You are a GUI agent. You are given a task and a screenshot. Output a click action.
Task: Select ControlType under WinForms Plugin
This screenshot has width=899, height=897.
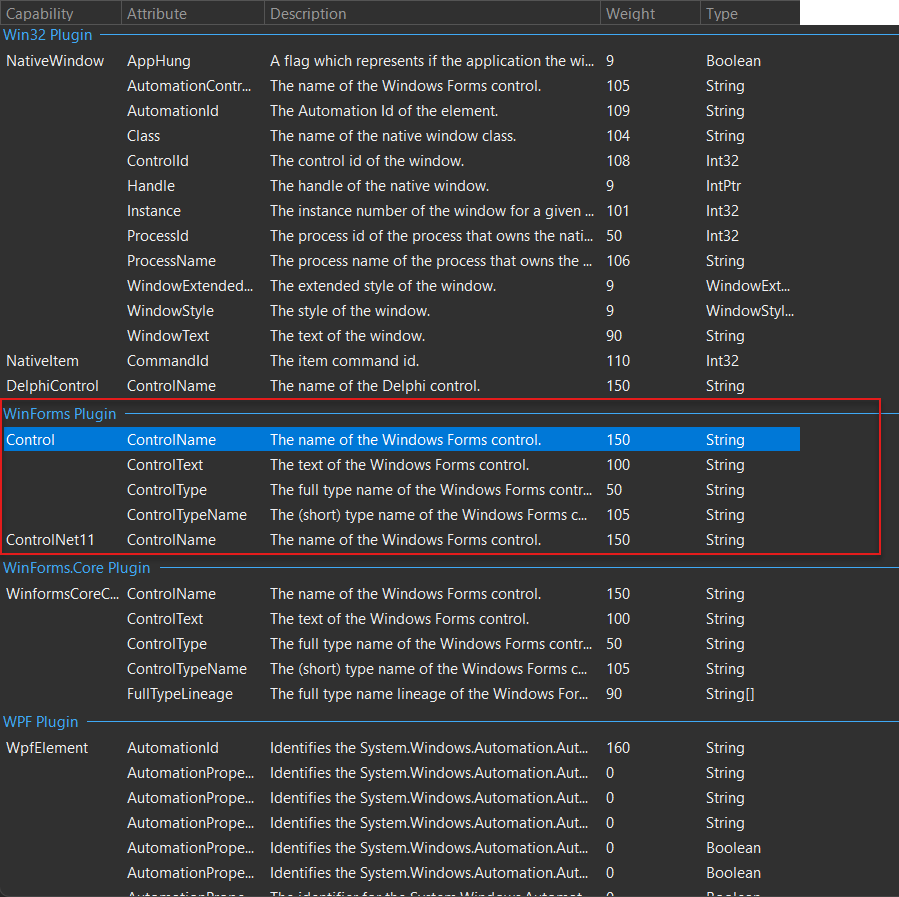point(167,490)
